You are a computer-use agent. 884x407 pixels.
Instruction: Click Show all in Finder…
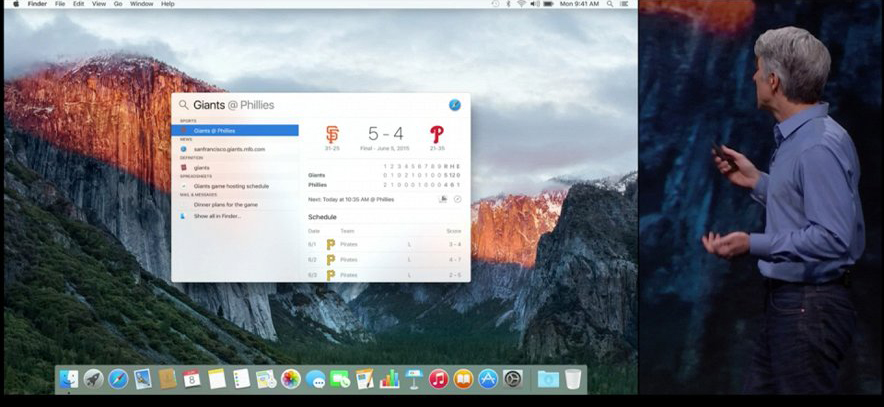235,216
